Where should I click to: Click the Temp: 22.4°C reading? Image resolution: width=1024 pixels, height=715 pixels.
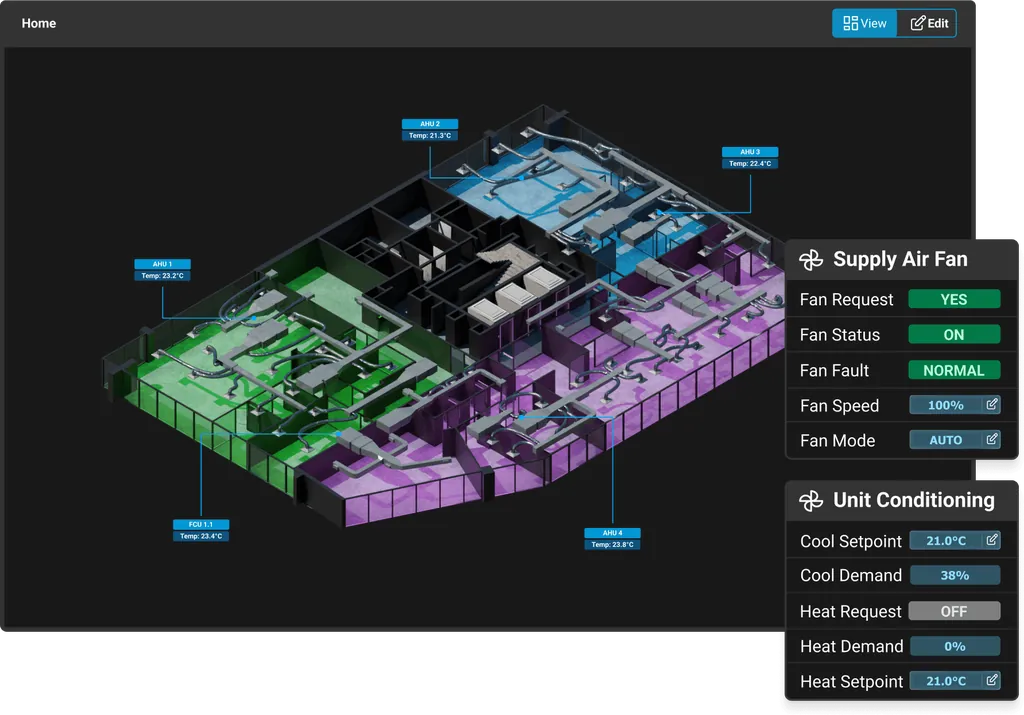(x=750, y=163)
